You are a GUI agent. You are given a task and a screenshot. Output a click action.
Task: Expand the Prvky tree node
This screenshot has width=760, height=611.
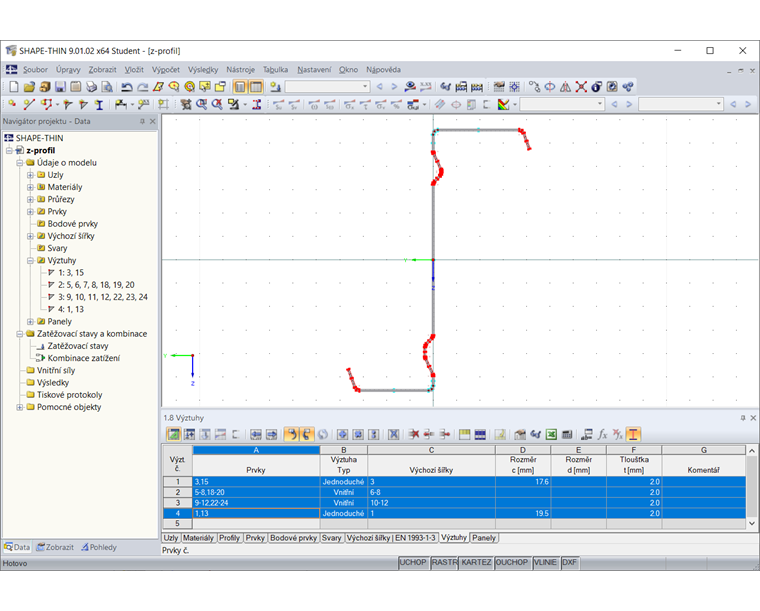(x=30, y=212)
